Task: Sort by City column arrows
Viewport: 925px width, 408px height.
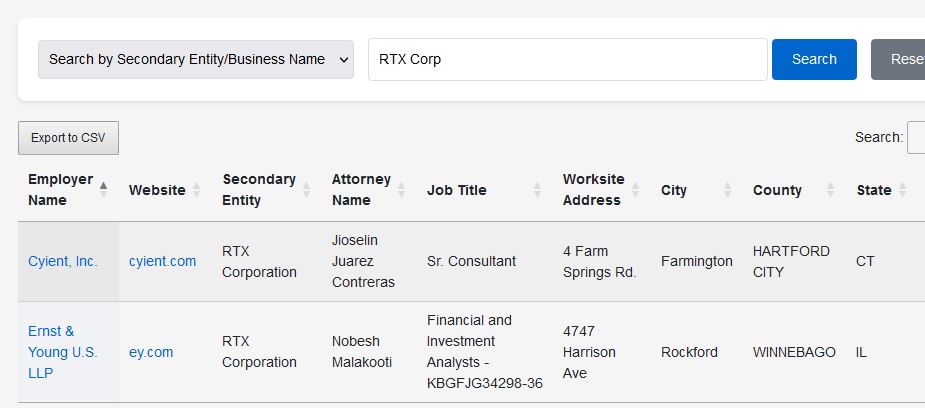Action: pos(727,190)
